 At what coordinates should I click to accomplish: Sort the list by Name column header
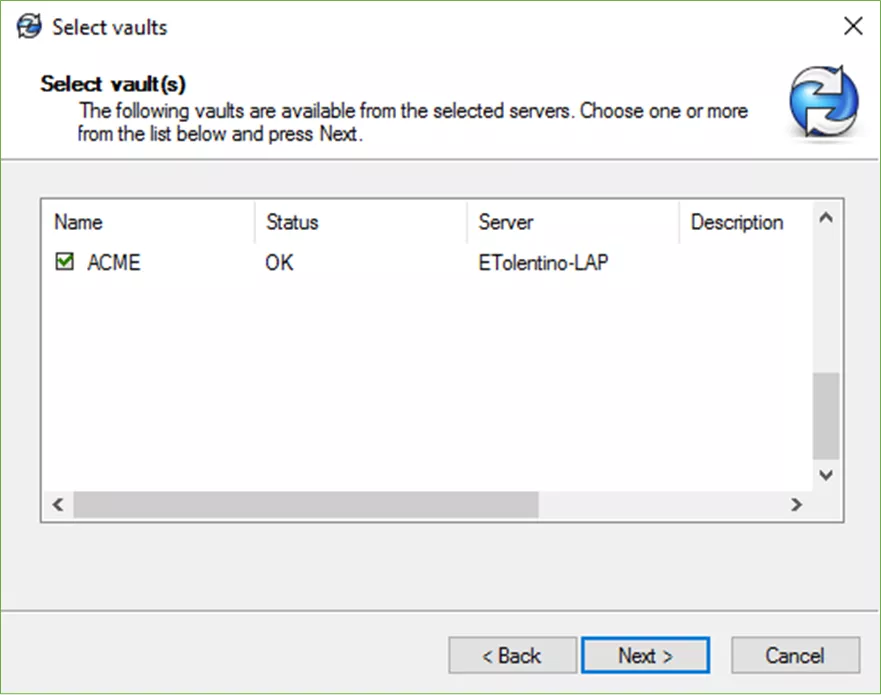coord(150,222)
